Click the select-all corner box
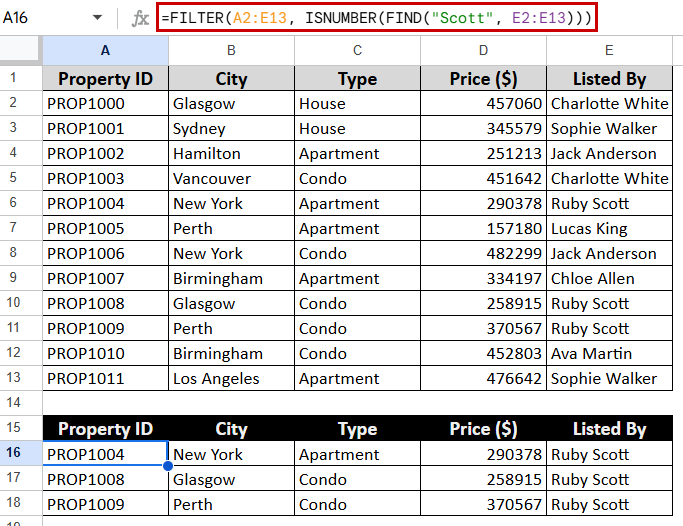The image size is (683, 526). click(x=21, y=49)
